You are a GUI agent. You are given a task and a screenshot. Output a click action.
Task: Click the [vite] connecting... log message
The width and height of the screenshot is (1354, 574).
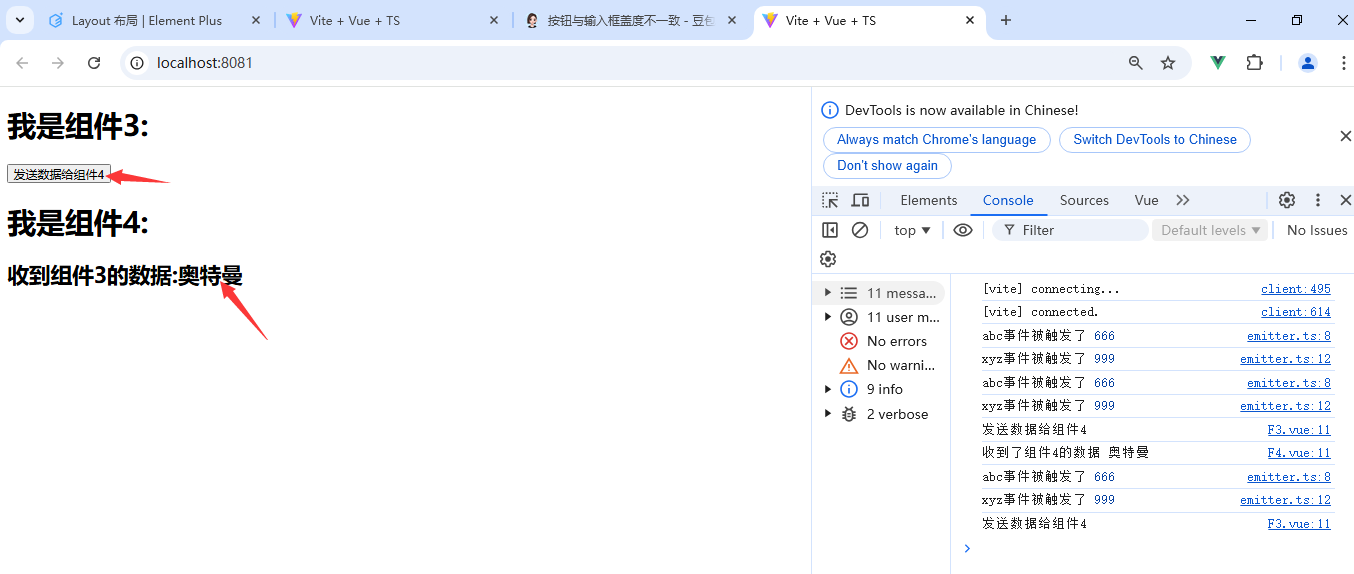point(1051,289)
